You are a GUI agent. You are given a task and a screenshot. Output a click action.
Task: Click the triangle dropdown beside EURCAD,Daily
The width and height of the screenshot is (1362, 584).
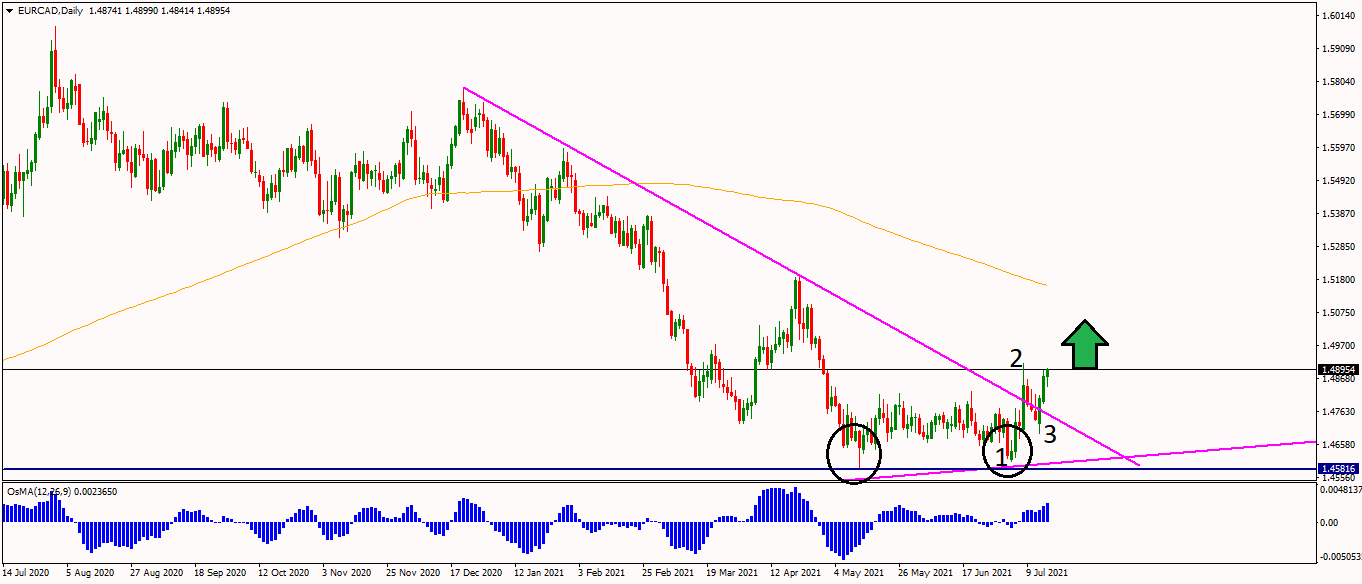7,10
